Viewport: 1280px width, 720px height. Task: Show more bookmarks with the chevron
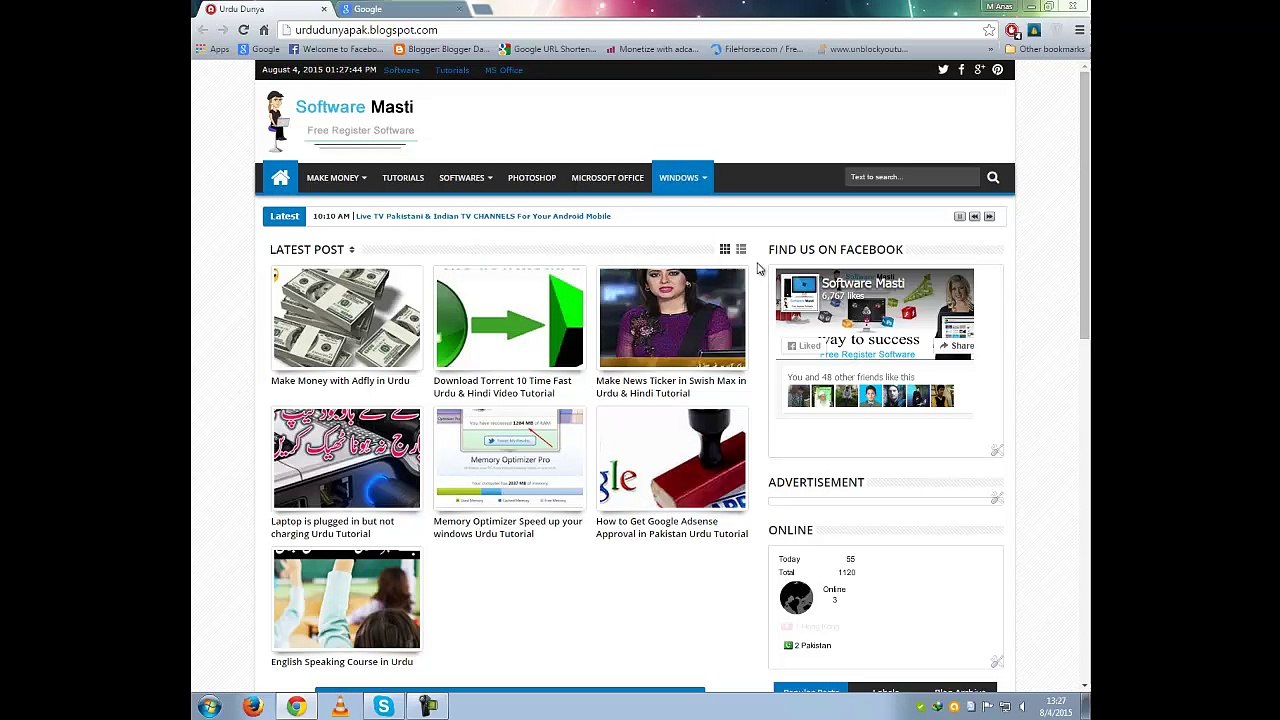pos(991,49)
